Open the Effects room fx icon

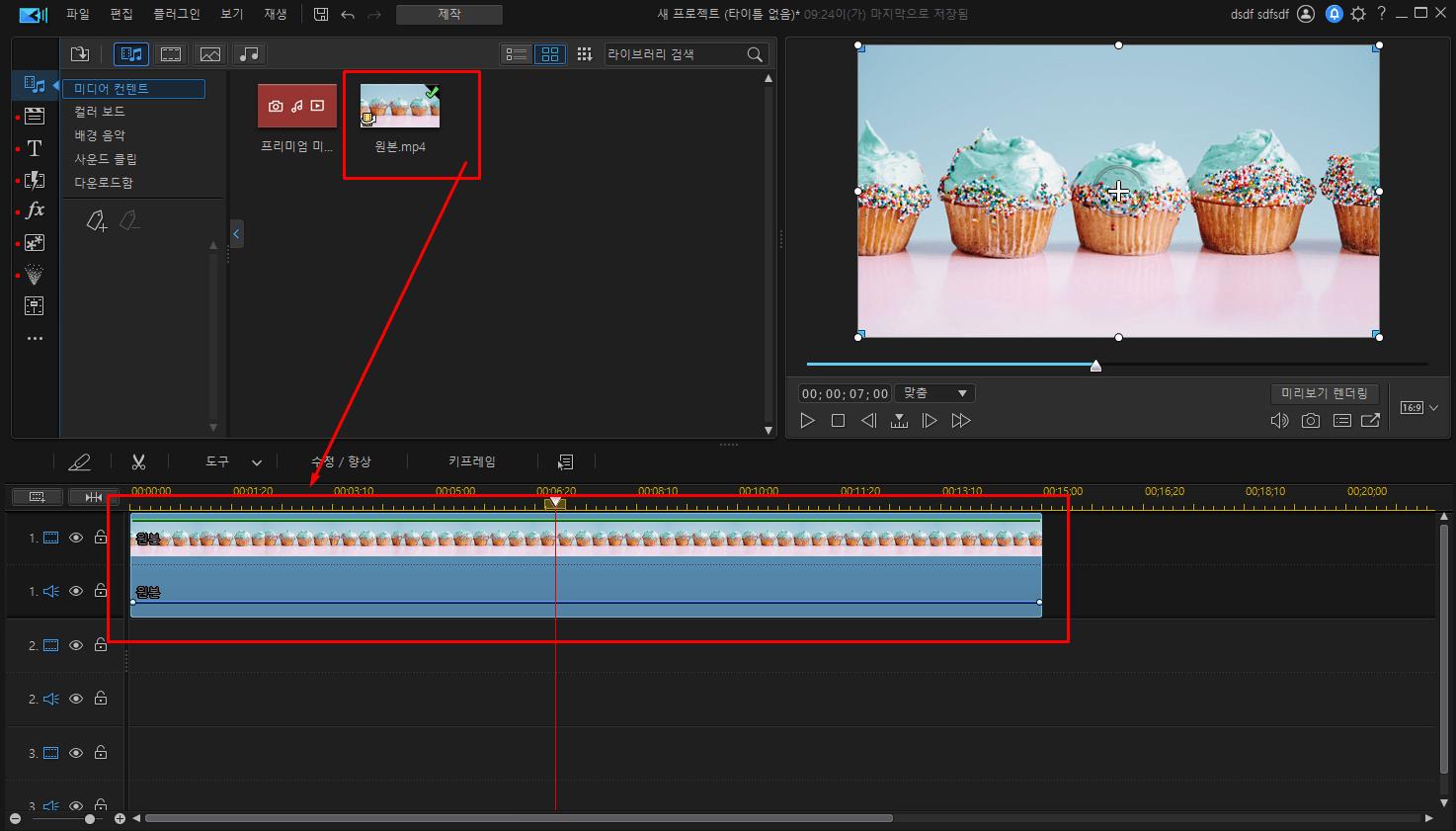coord(35,210)
